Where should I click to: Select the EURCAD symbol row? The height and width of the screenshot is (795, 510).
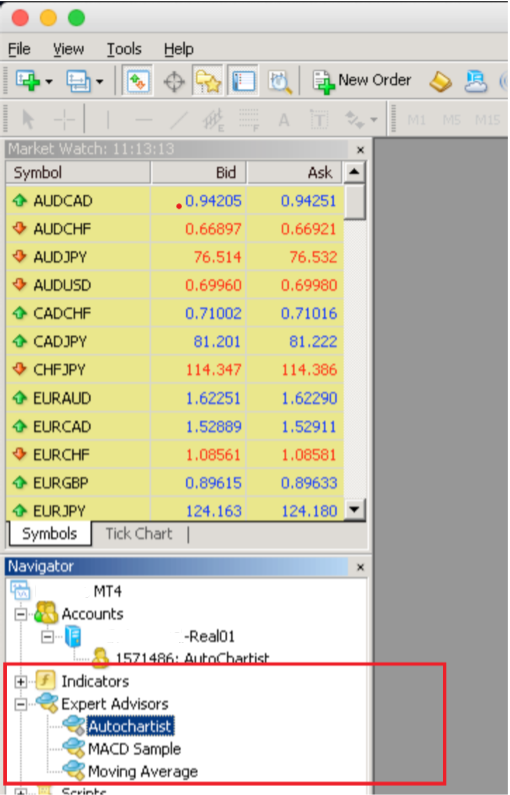point(174,426)
